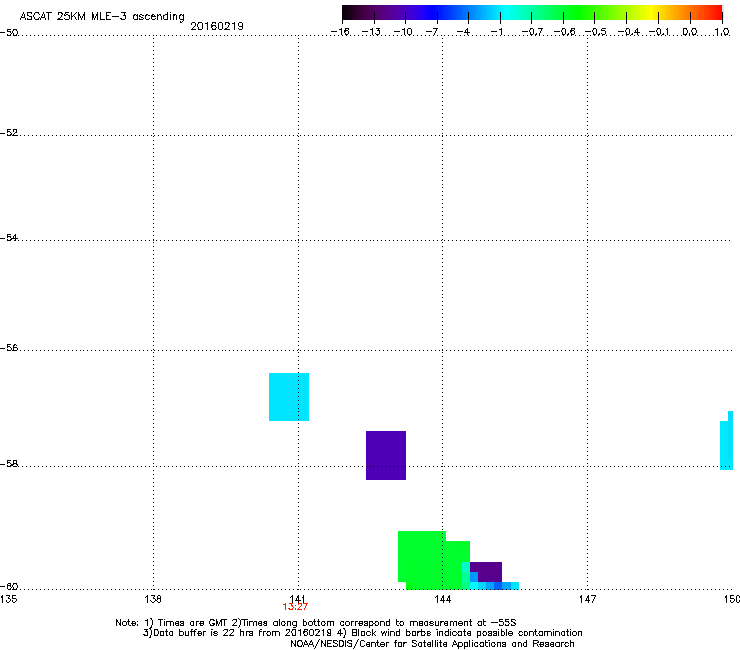Click the 0.0 color scale label
This screenshot has height=650, width=740.
click(x=690, y=32)
